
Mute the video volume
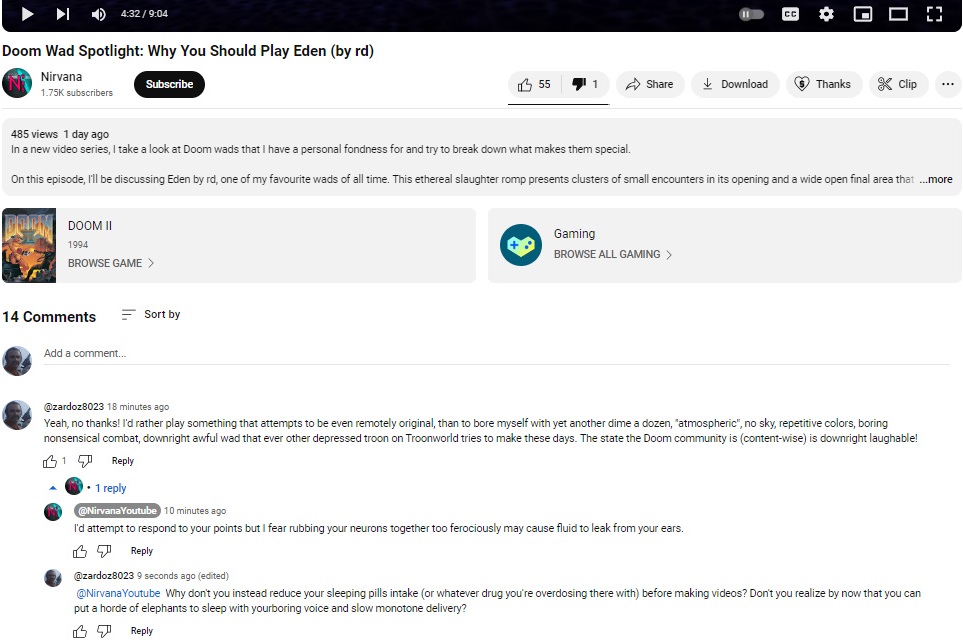98,14
